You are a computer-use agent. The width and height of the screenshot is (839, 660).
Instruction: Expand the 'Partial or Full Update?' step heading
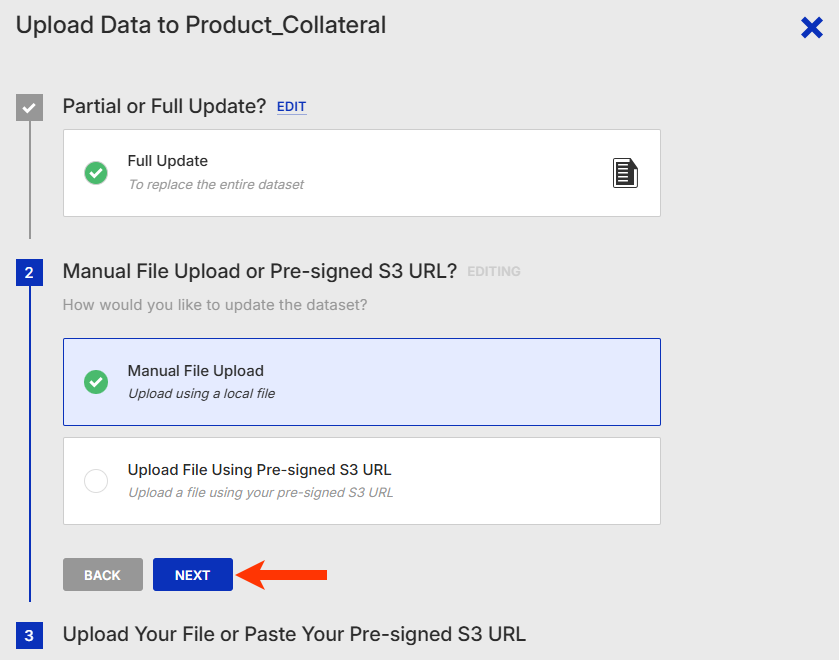click(x=164, y=106)
